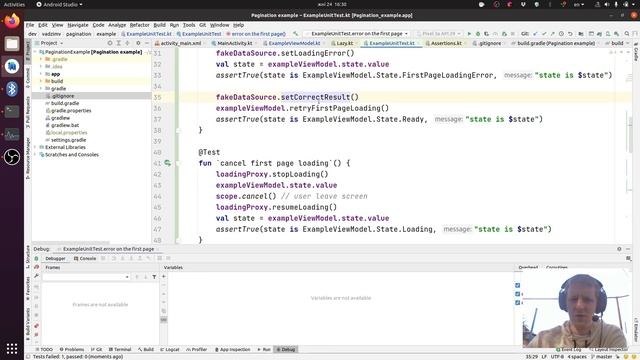Click Git update project arrow icon
640x360 pixels.
click(x=535, y=33)
